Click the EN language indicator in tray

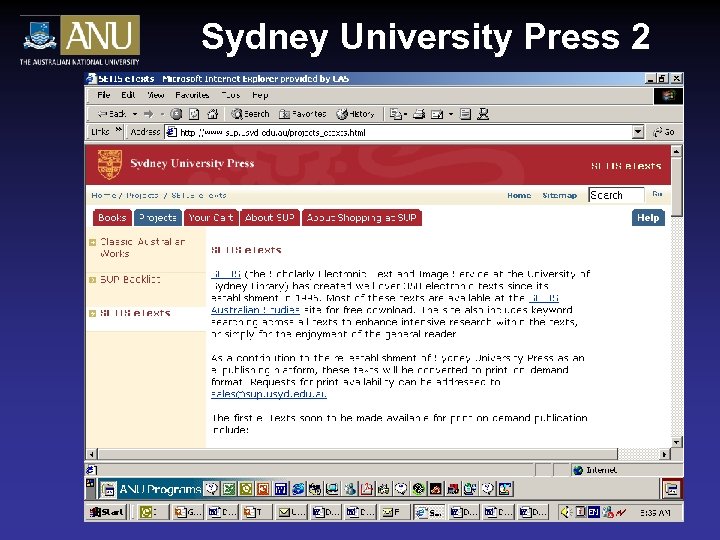[593, 511]
